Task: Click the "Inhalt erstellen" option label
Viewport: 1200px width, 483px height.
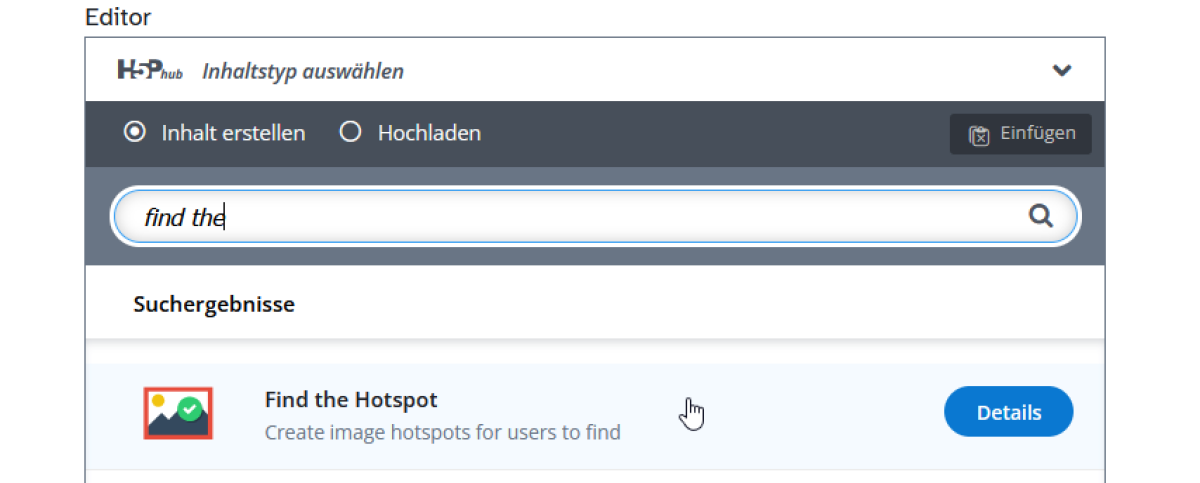Action: point(233,133)
